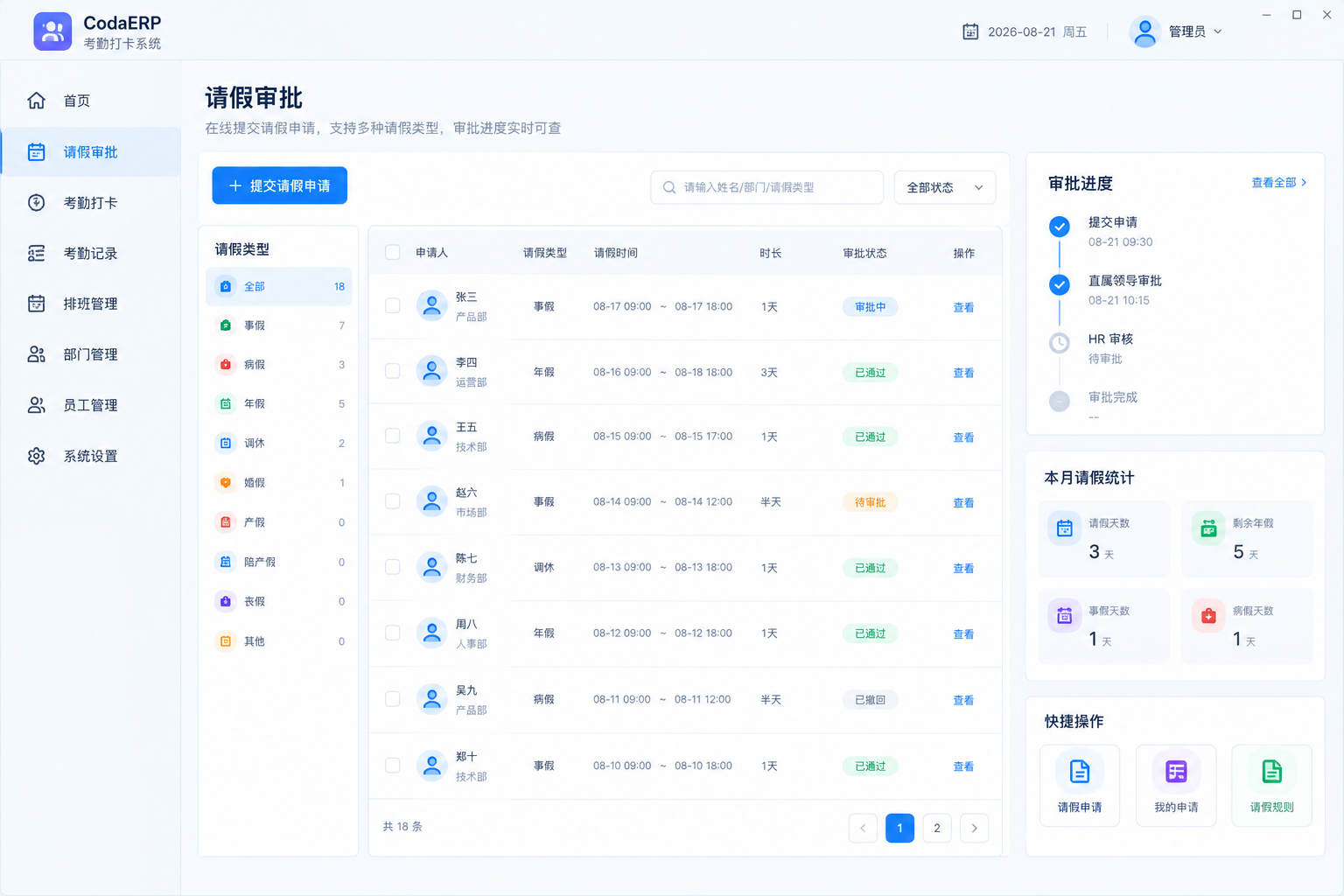Click the 年假 type icon
This screenshot has height=896, width=1344.
(x=226, y=404)
